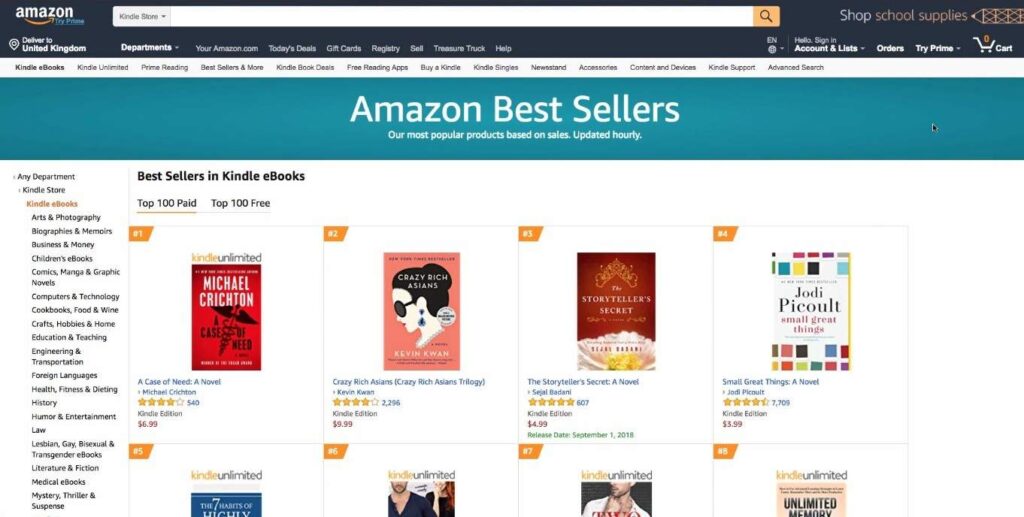1024x517 pixels.
Task: Expand the Try Prime dropdown
Action: pos(938,48)
